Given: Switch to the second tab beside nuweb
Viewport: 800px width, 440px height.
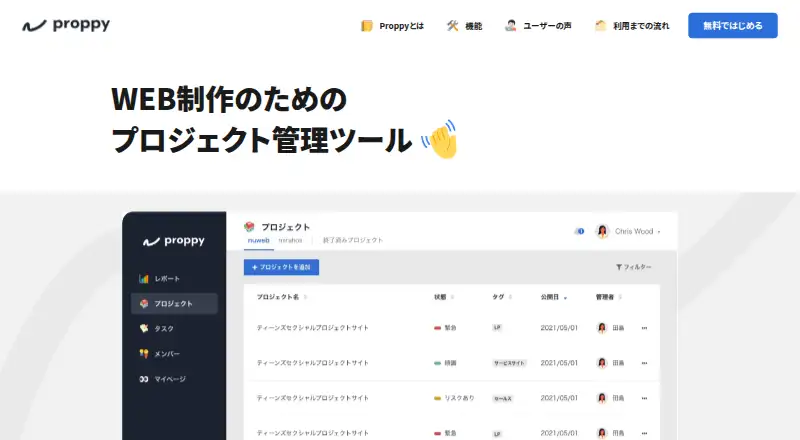Looking at the screenshot, I should 290,240.
